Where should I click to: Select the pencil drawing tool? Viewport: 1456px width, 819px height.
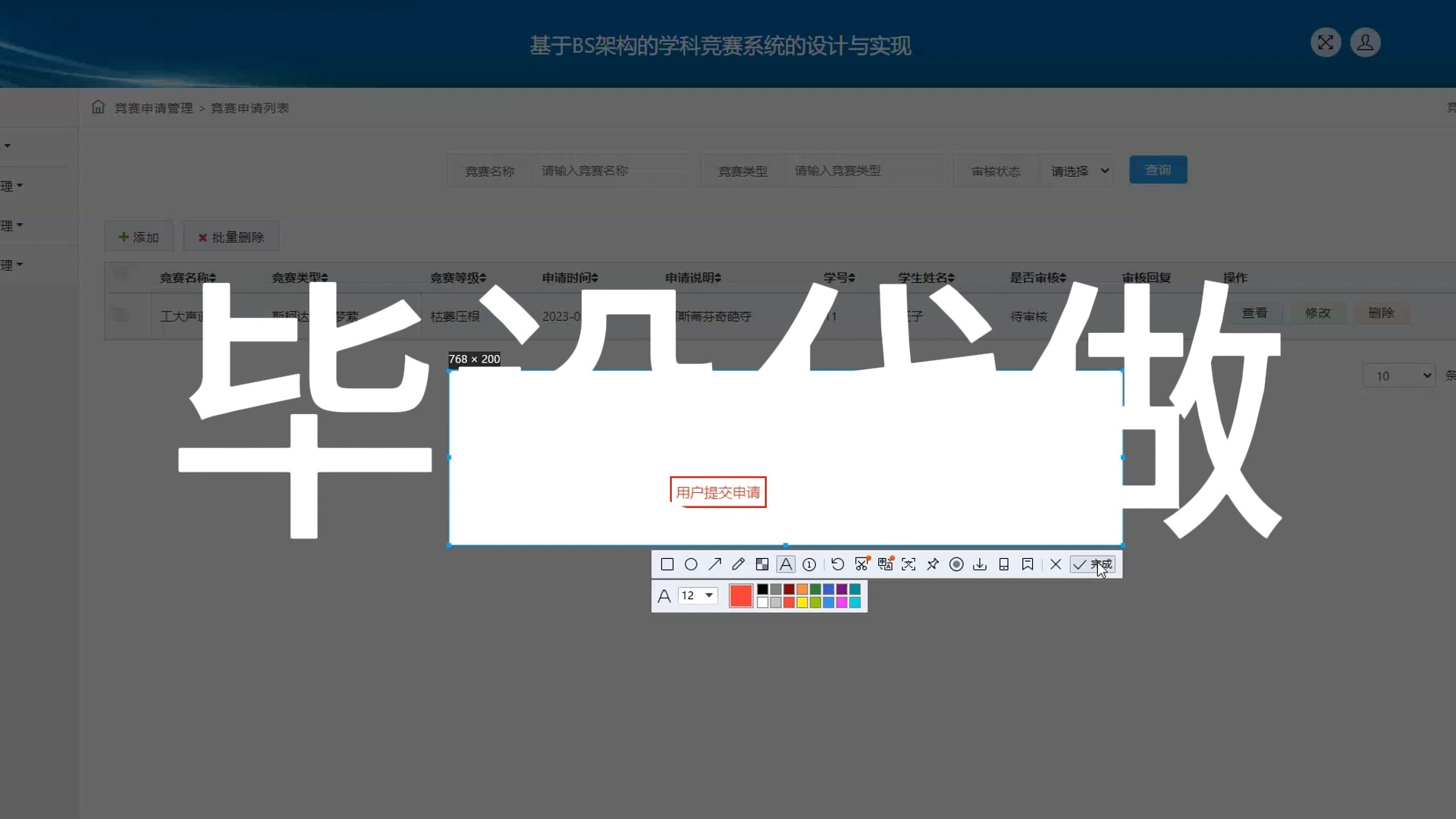click(738, 564)
